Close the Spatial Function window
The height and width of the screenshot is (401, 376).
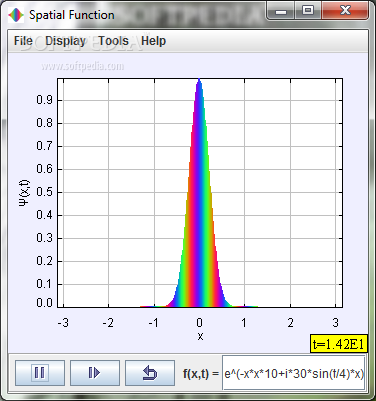click(345, 11)
